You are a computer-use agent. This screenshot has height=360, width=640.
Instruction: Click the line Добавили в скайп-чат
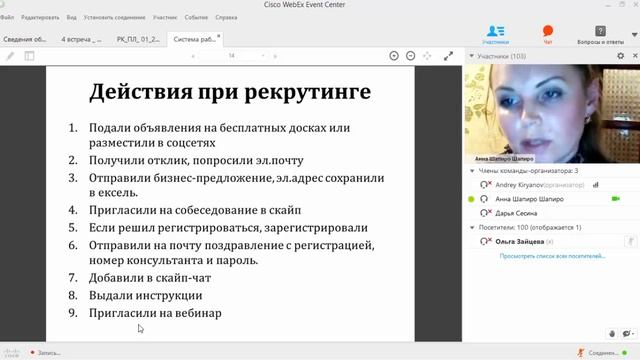point(150,278)
